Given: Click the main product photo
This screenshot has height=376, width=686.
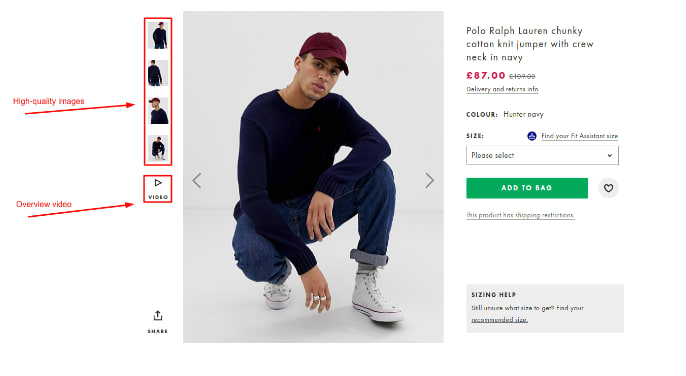Looking at the screenshot, I should coord(313,177).
